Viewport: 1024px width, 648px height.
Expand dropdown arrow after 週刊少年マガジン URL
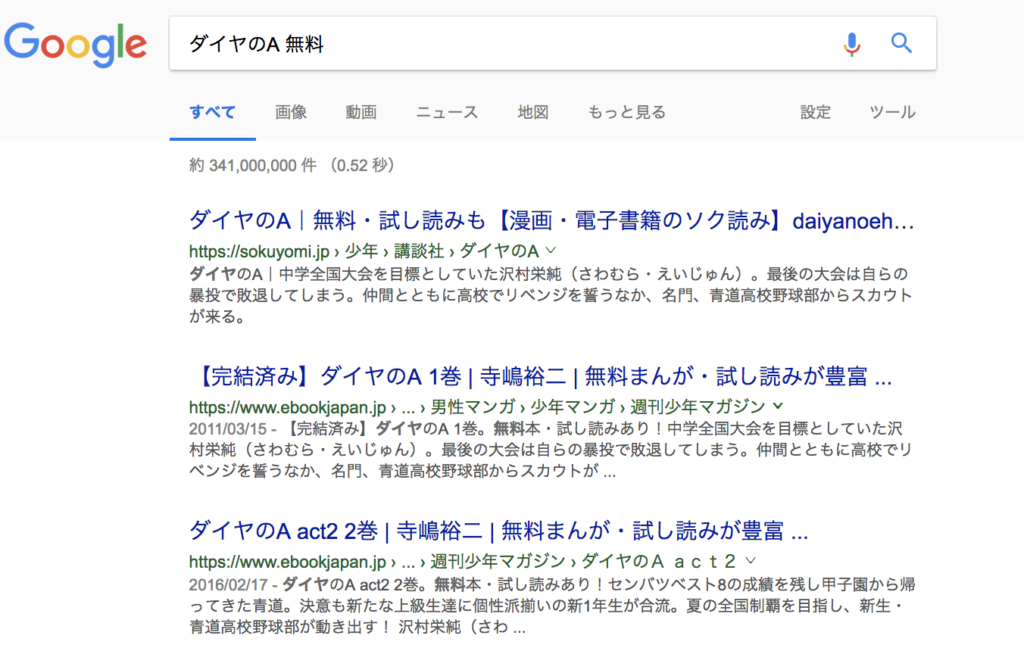pos(778,406)
